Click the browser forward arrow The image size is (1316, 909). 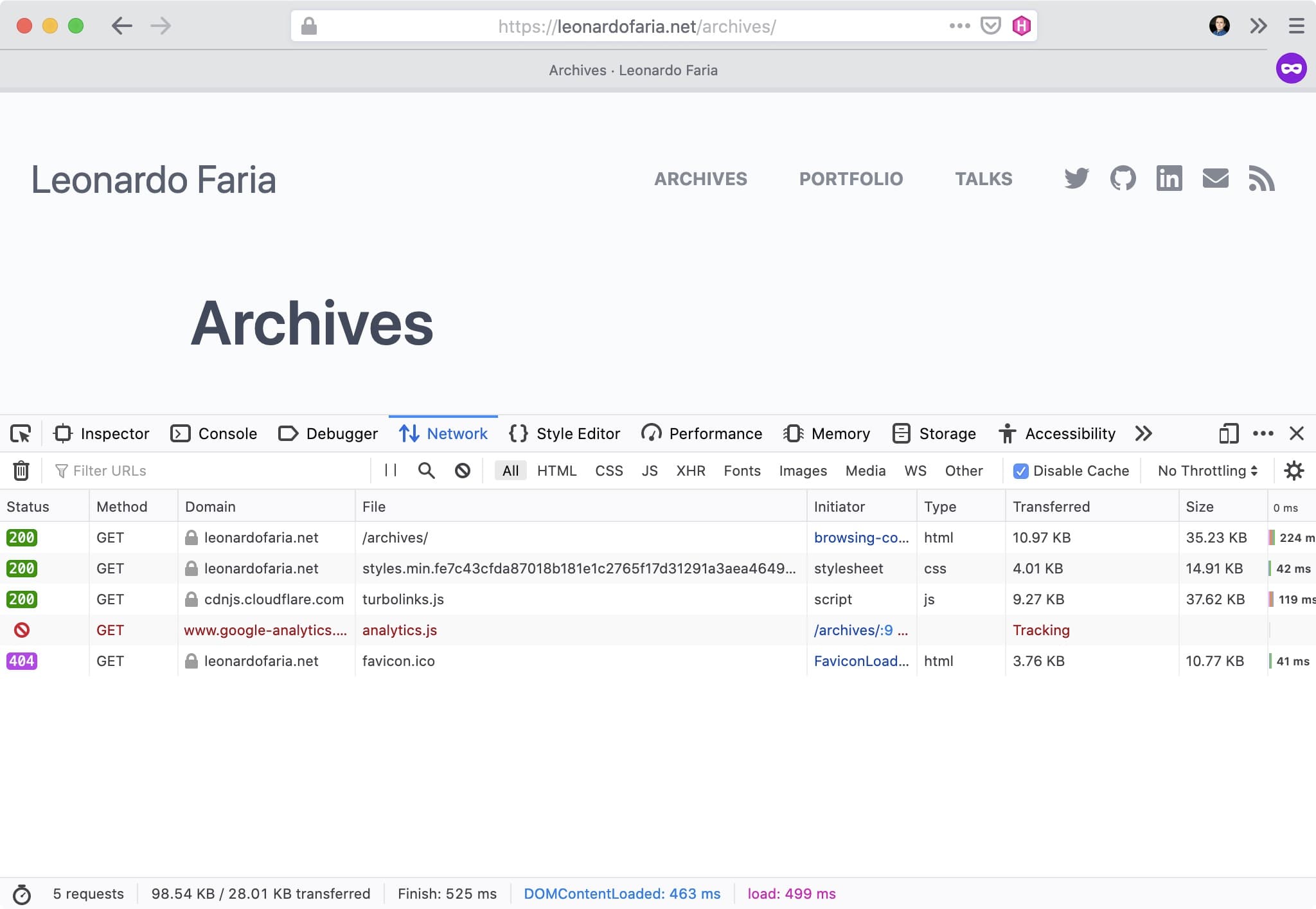point(161,26)
